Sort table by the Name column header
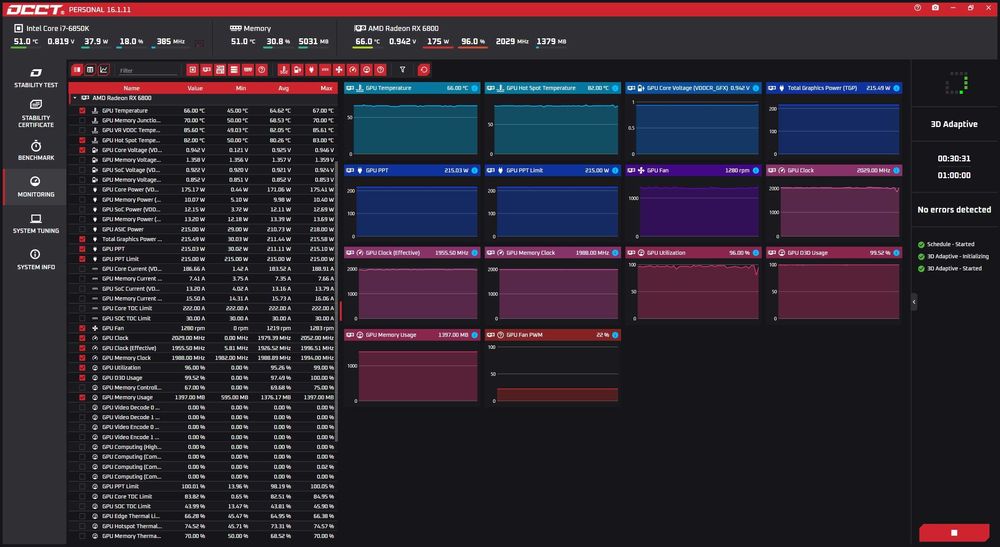1000x547 pixels. point(131,88)
